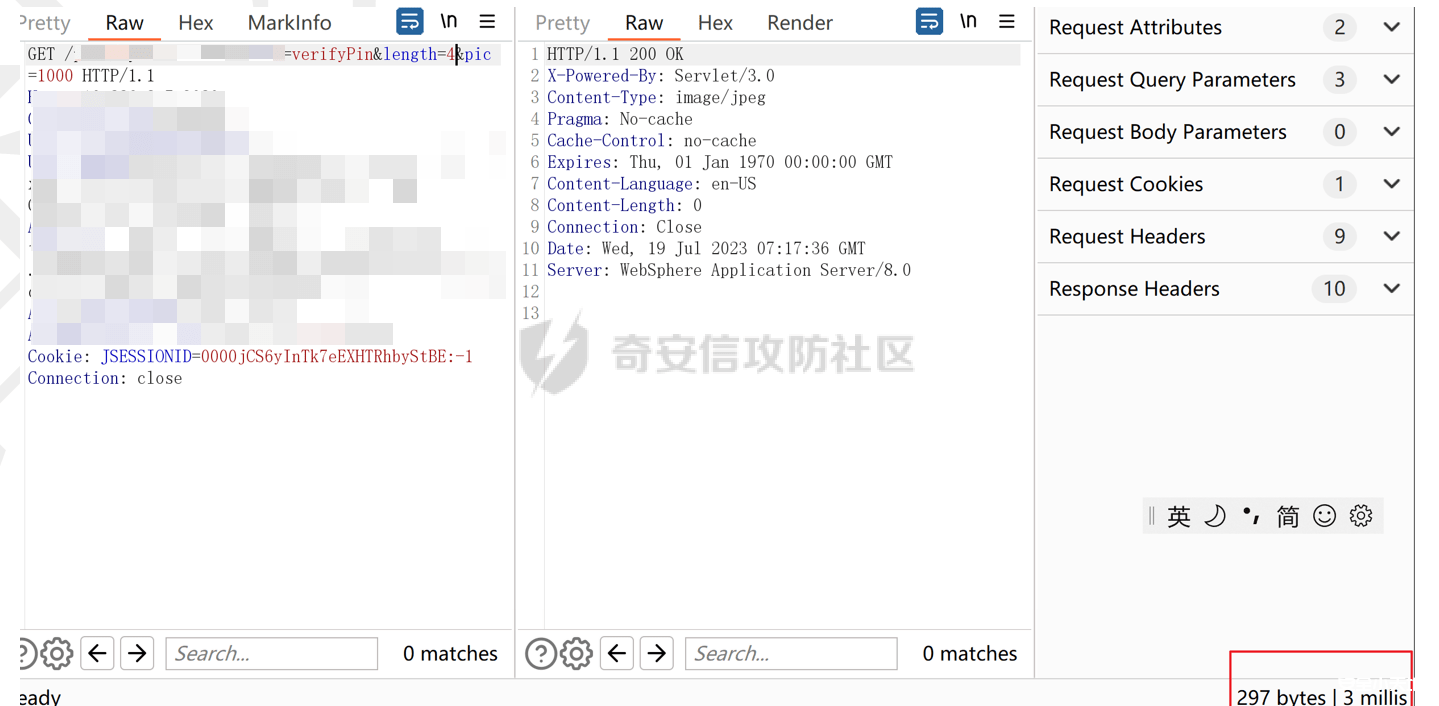Image resolution: width=1439 pixels, height=706 pixels.
Task: Click the help question-mark icon under response panel
Action: tap(541, 652)
